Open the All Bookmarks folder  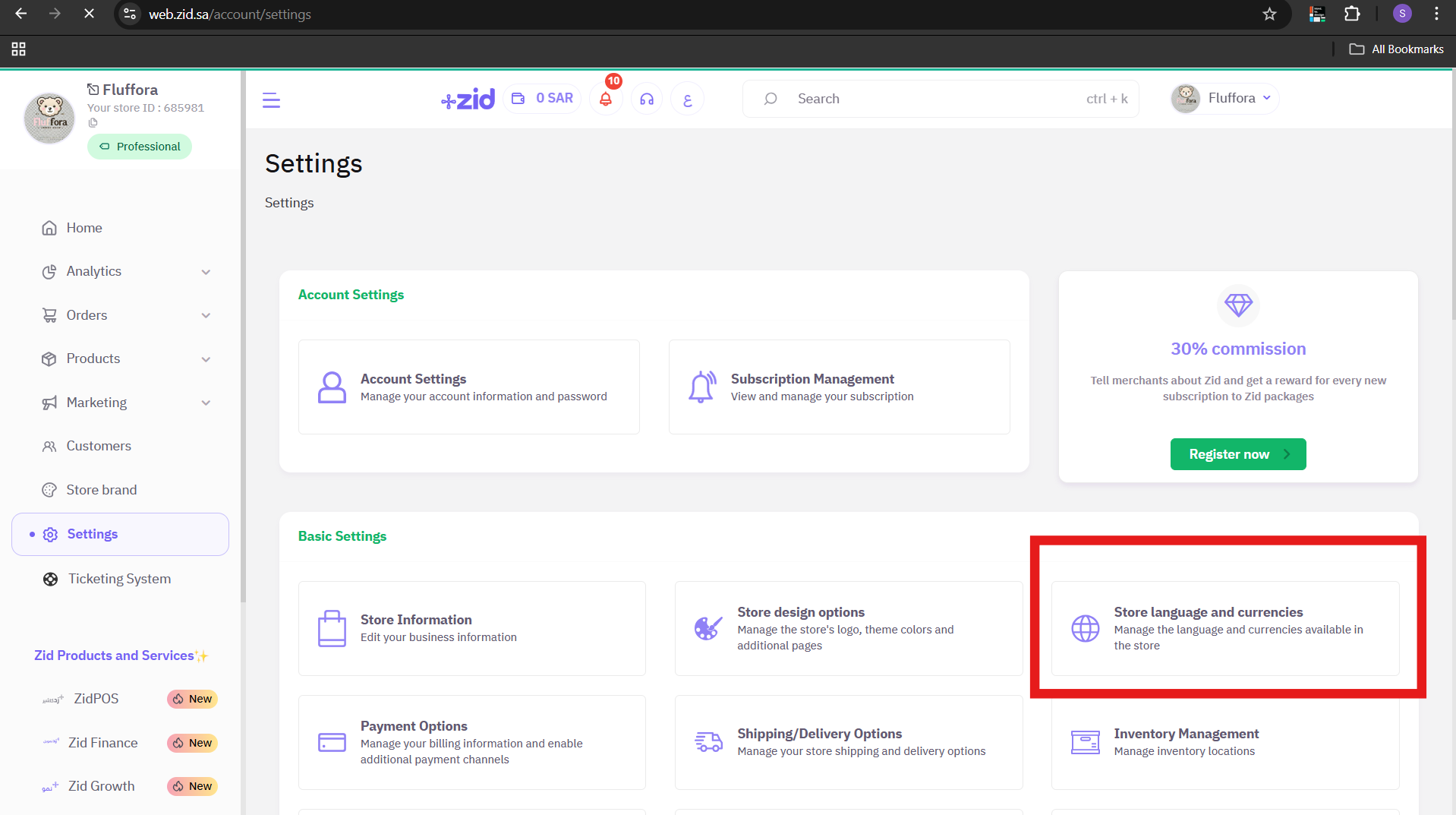(x=1396, y=49)
